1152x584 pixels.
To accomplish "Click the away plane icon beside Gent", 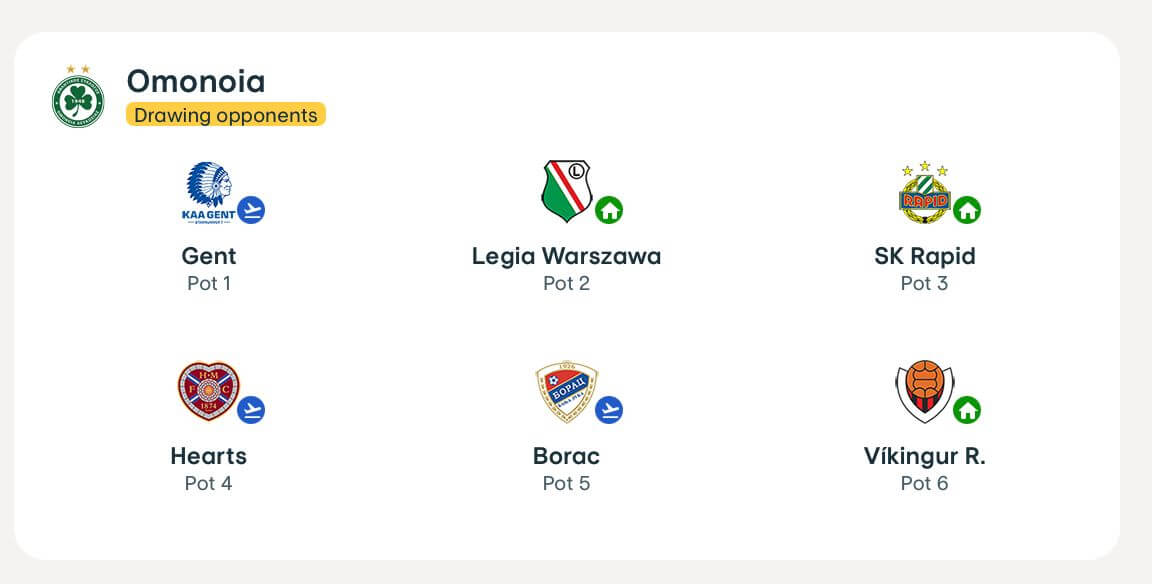I will 251,210.
